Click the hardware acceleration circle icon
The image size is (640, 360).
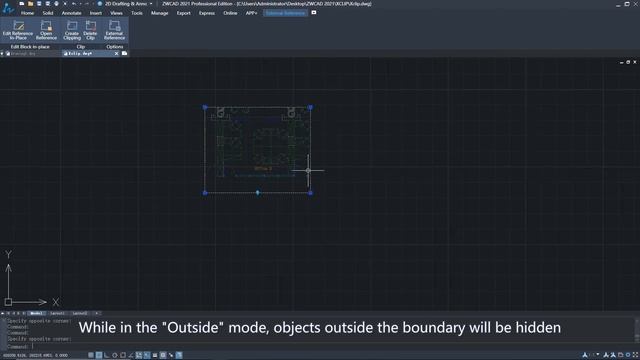[x=628, y=355]
